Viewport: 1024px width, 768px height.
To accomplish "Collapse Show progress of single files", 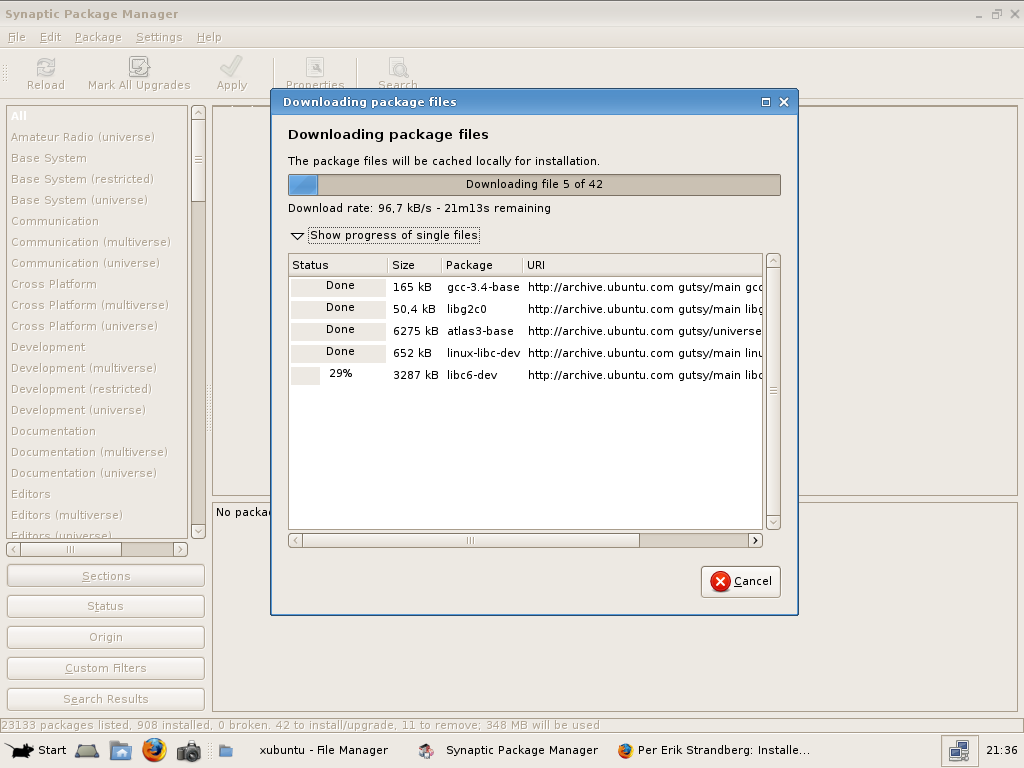I will coord(297,236).
